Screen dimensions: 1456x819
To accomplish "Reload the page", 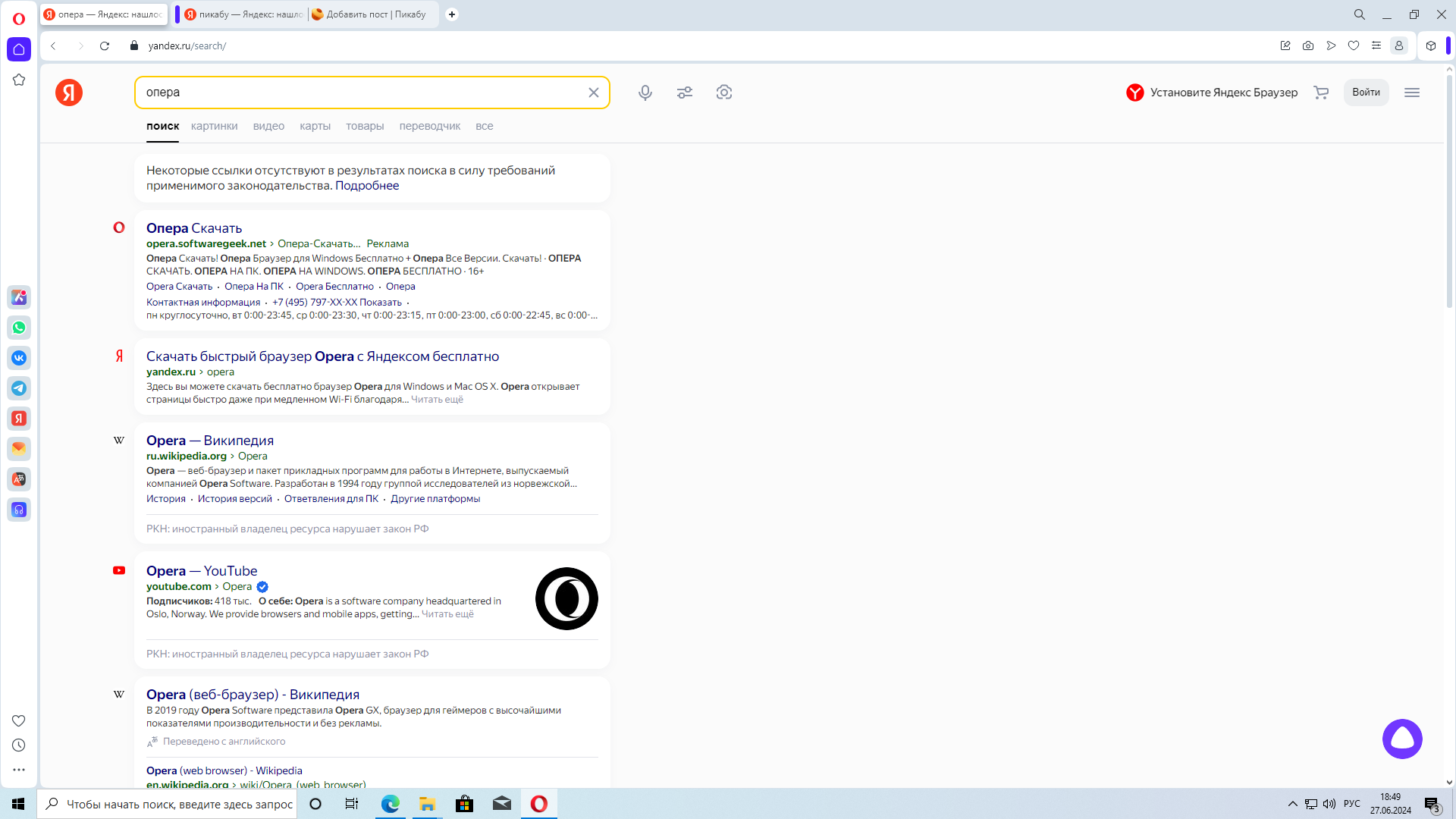I will coord(105,46).
